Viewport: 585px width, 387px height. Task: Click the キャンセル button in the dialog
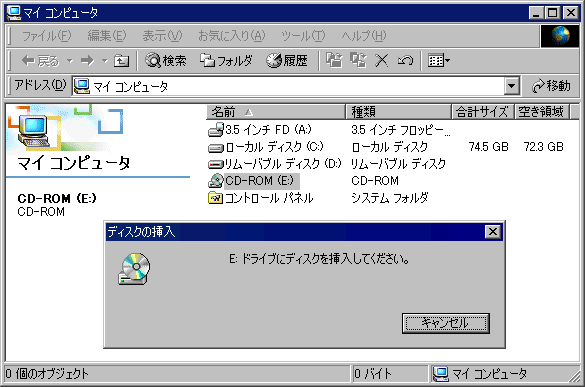point(446,323)
